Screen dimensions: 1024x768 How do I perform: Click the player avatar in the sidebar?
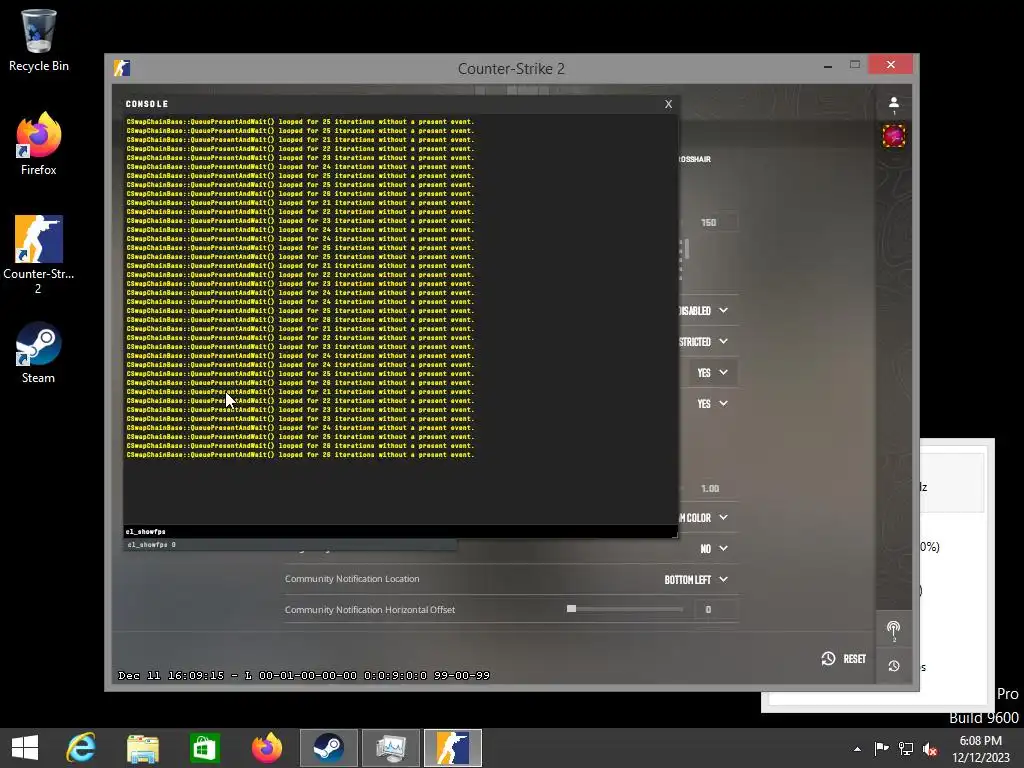point(893,136)
